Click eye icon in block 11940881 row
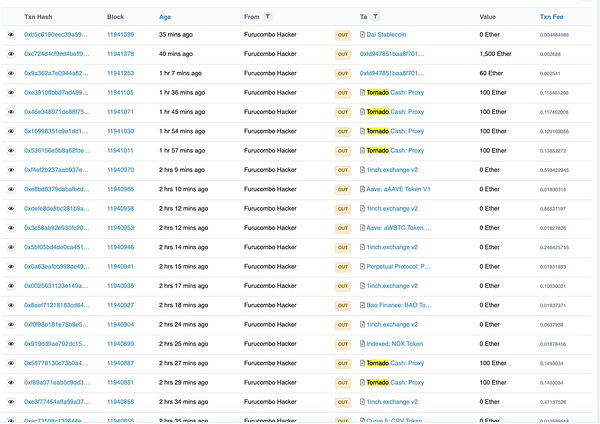Image resolution: width=600 pixels, height=424 pixels. pos(11,382)
